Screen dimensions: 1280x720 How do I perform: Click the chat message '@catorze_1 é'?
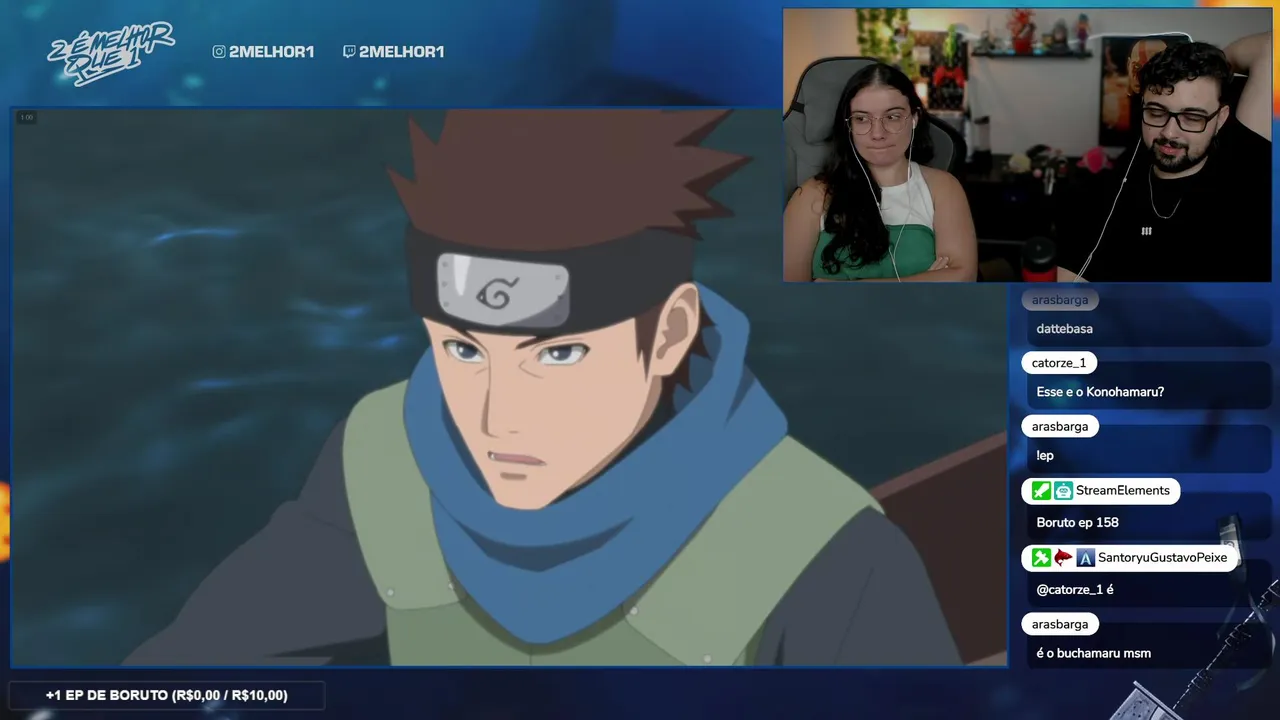[x=1075, y=590]
